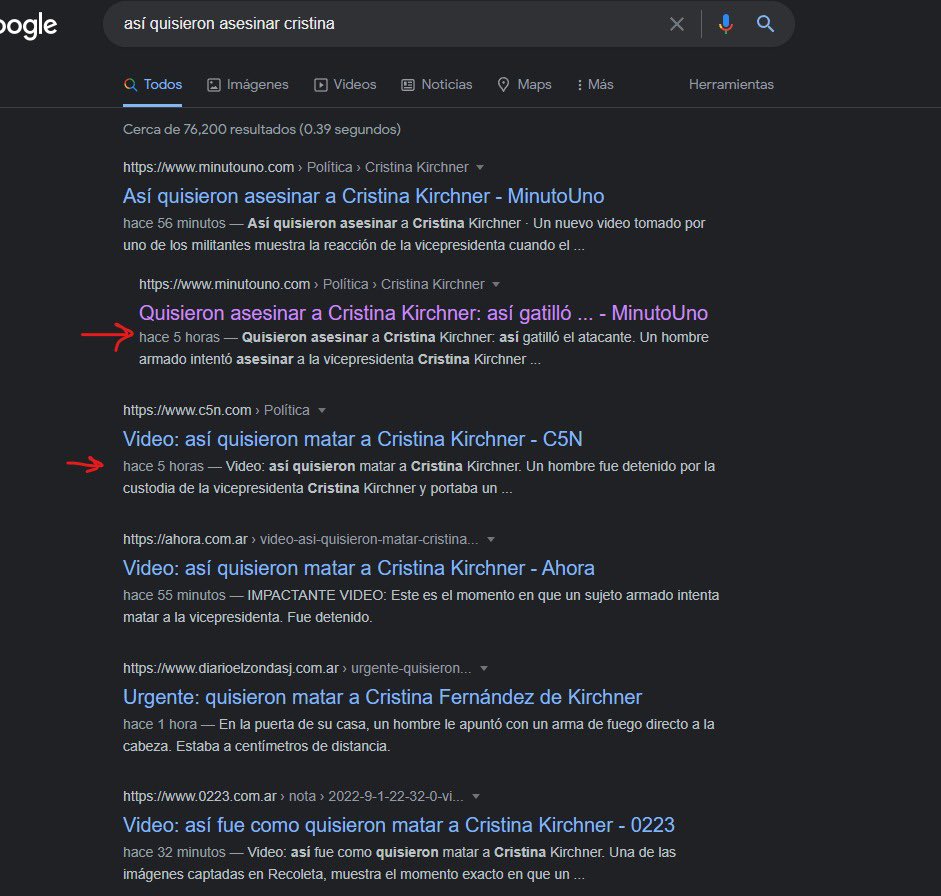Start voice search with the microphone icon

pos(726,24)
